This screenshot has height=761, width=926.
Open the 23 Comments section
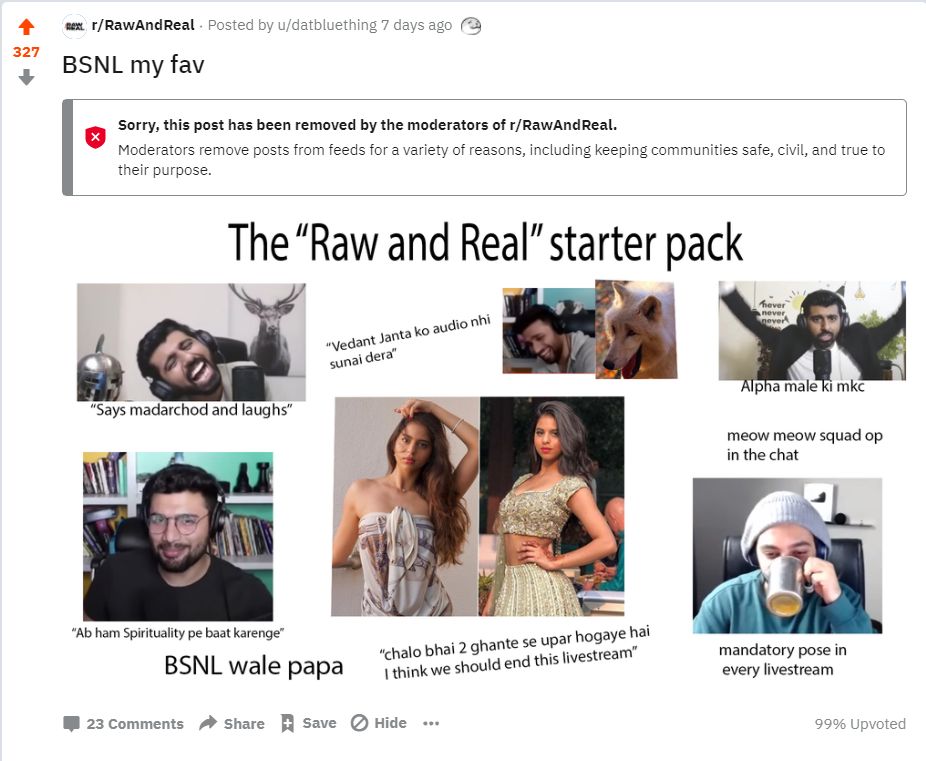point(135,724)
